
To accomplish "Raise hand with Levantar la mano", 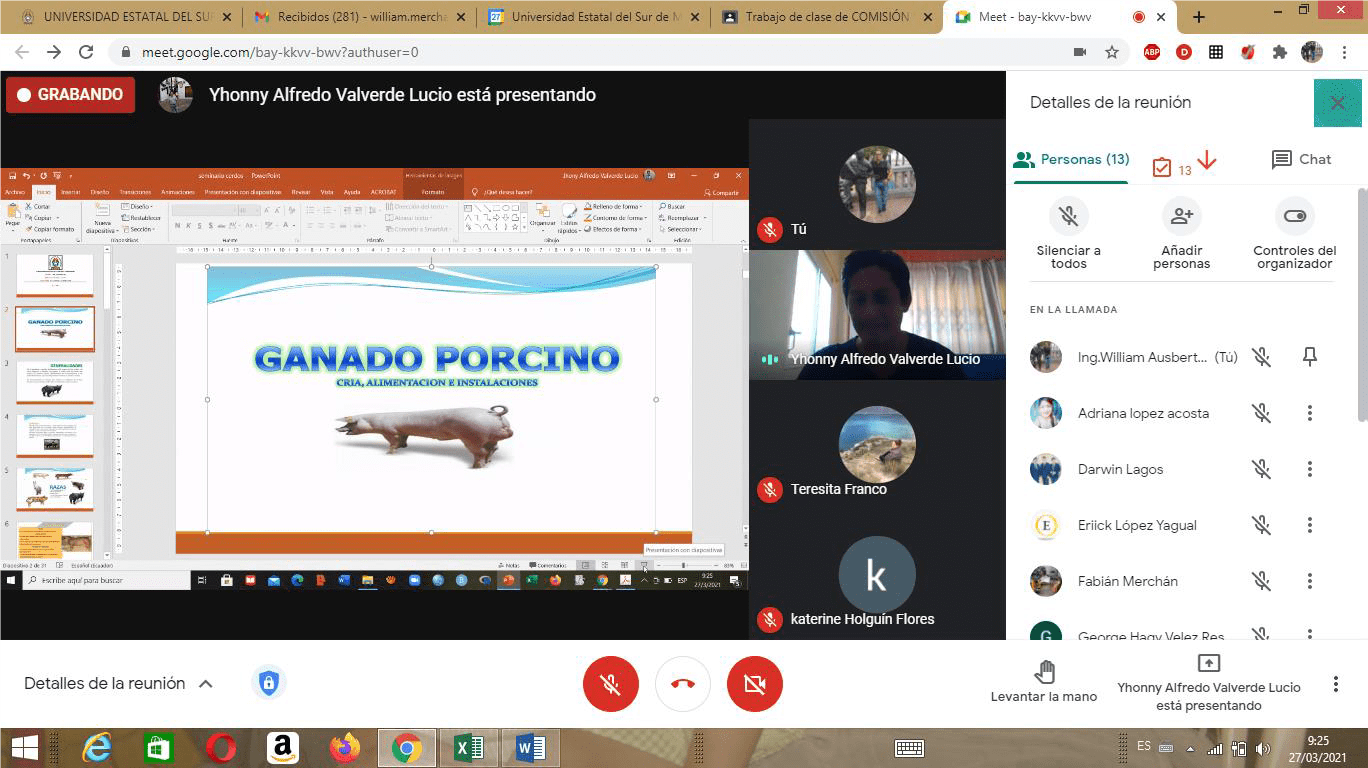I will (x=1044, y=682).
